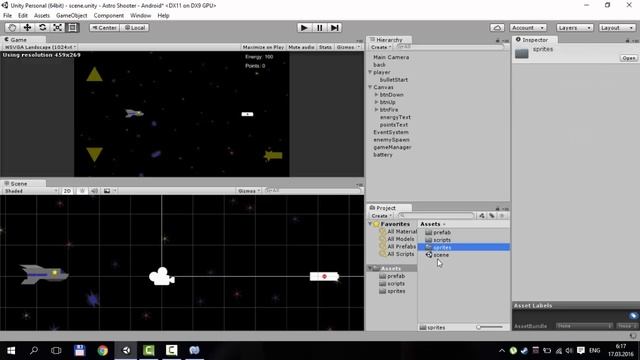
Task: Toggle scene lighting sun icon
Action: click(82, 191)
